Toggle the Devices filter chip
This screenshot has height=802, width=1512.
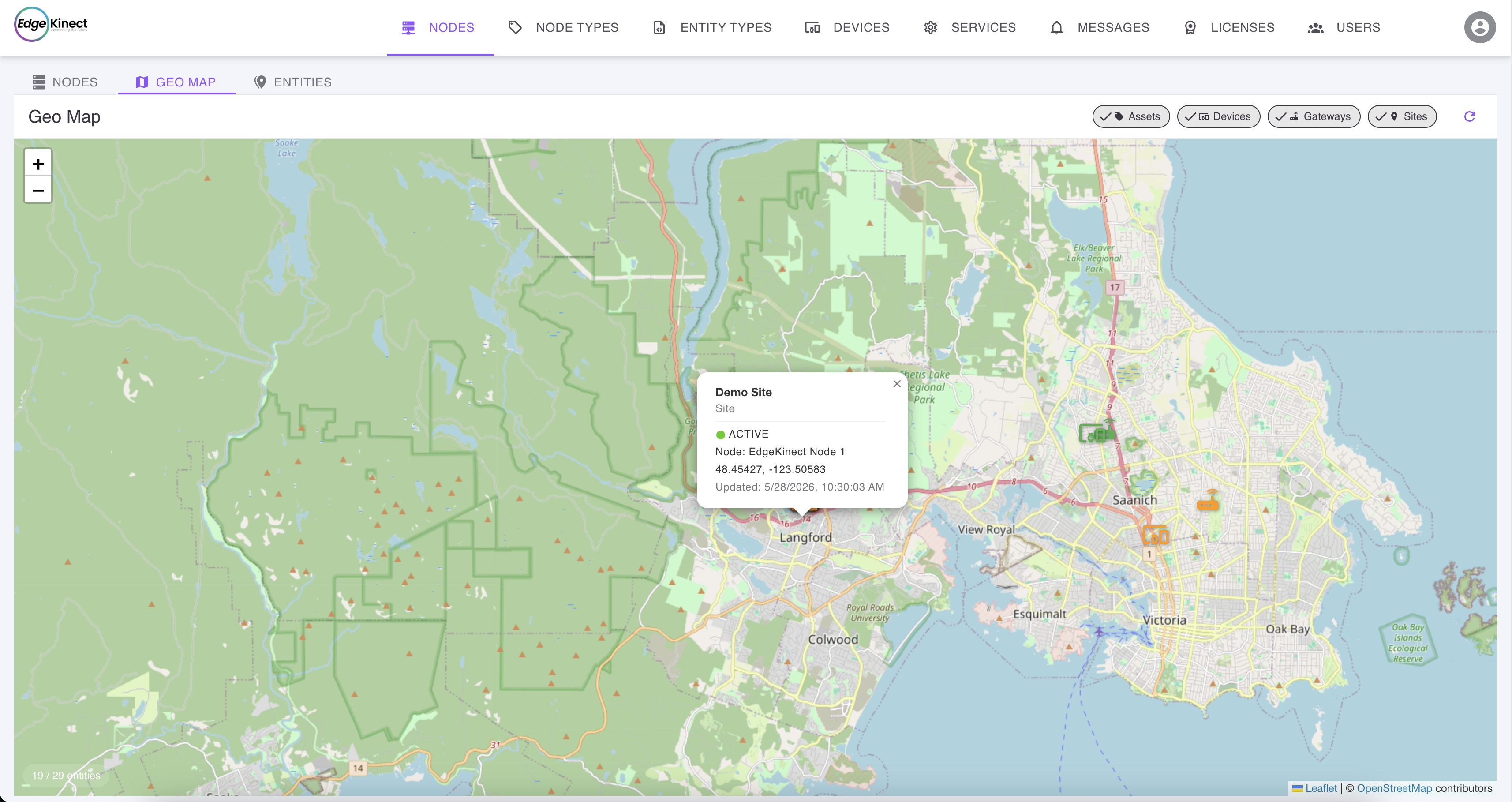(1218, 116)
